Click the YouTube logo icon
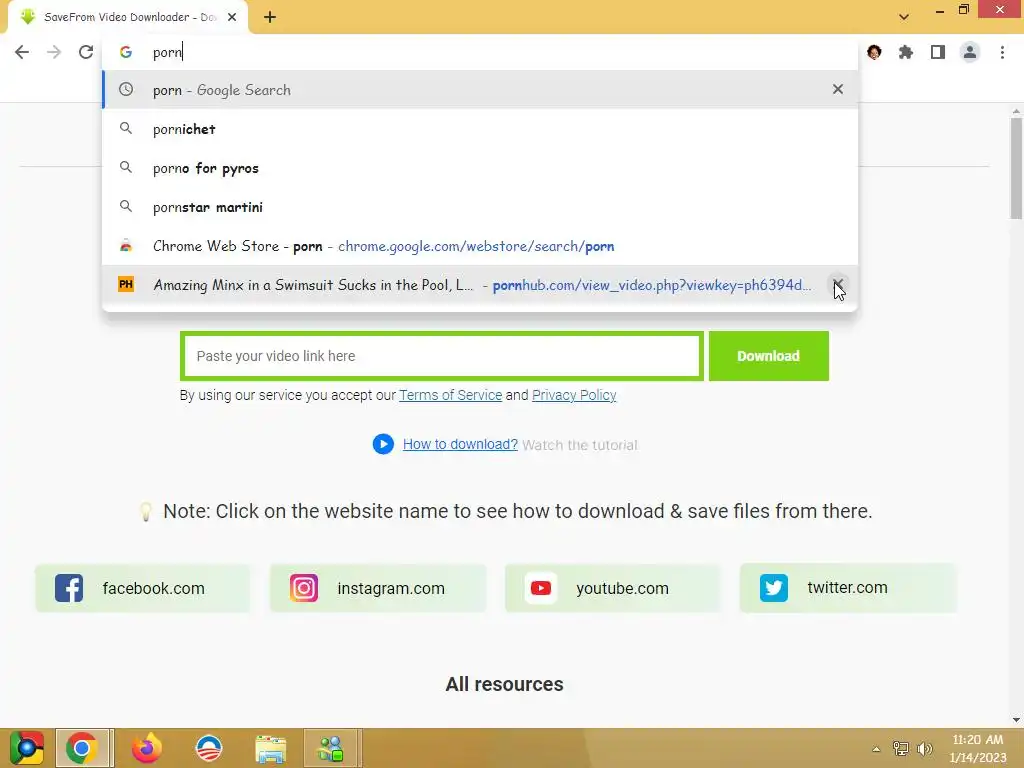 click(x=541, y=588)
